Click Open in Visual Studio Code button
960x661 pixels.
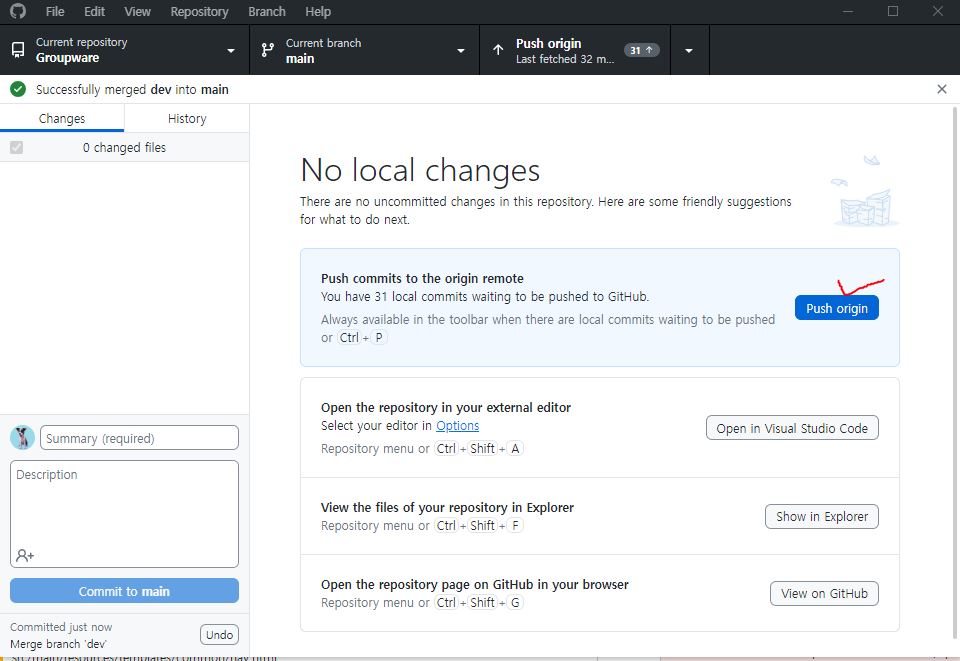pyautogui.click(x=792, y=428)
